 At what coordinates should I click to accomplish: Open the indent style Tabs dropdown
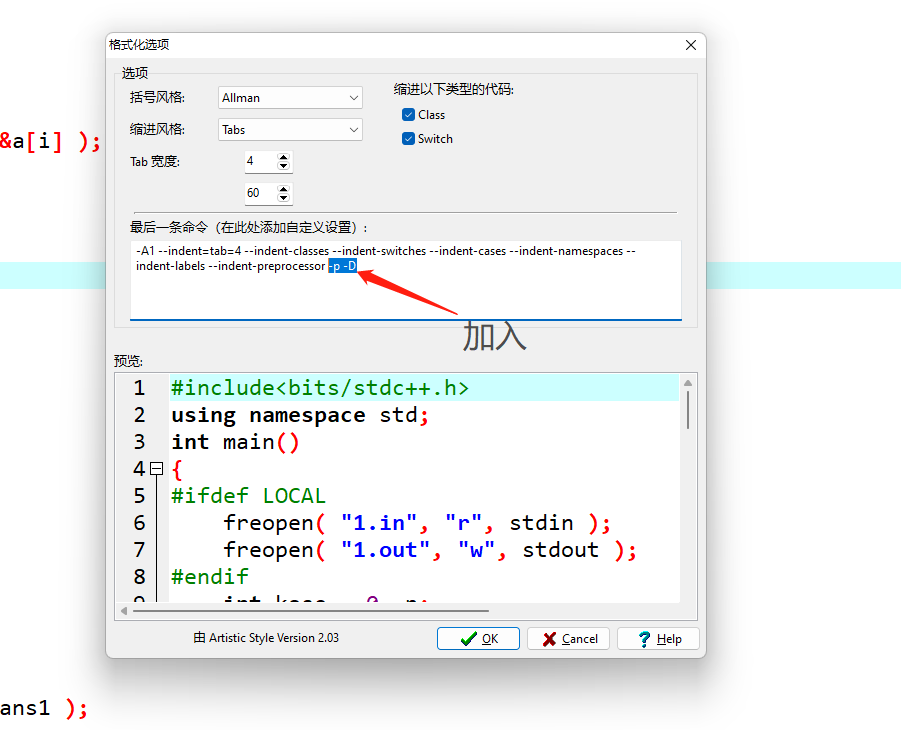pyautogui.click(x=290, y=130)
